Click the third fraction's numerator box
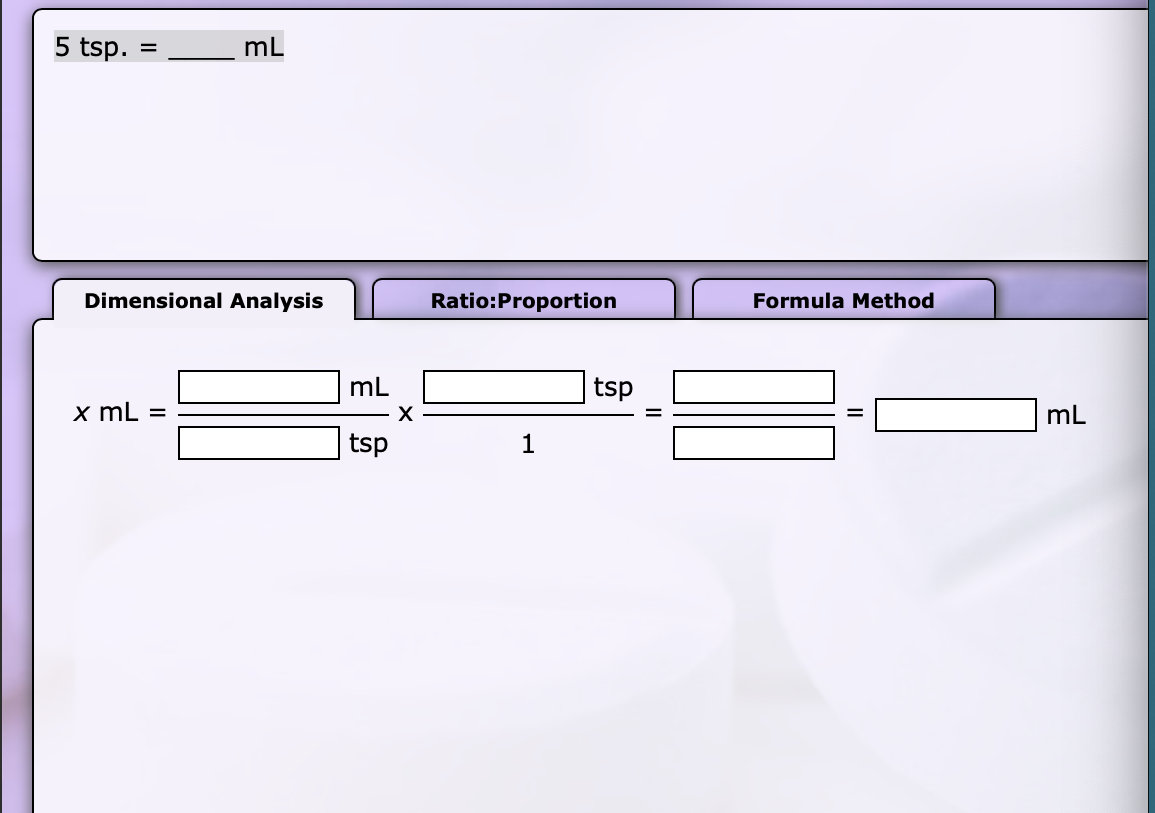The height and width of the screenshot is (813, 1155). [x=754, y=387]
